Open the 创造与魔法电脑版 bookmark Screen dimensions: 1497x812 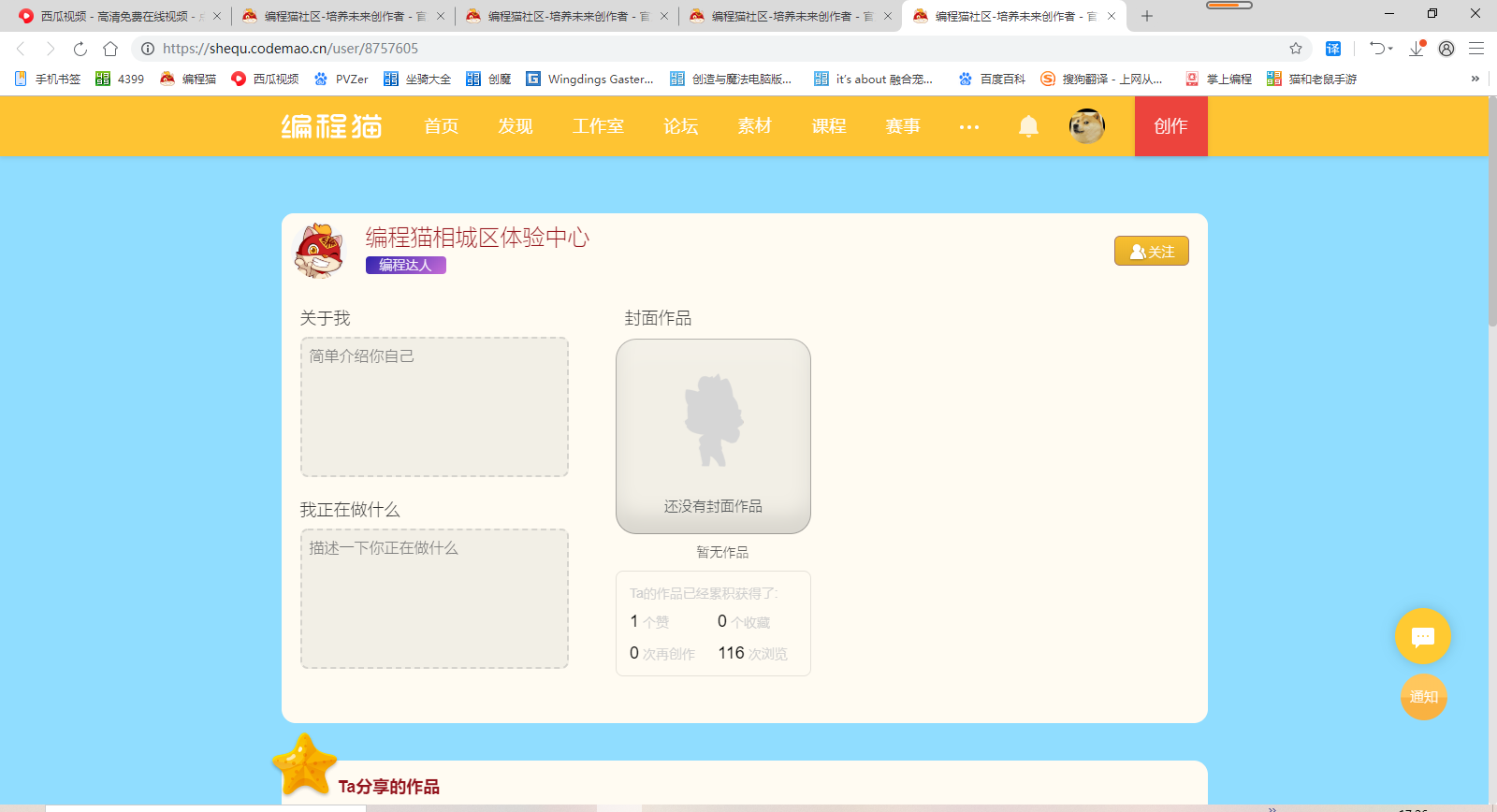[x=731, y=79]
